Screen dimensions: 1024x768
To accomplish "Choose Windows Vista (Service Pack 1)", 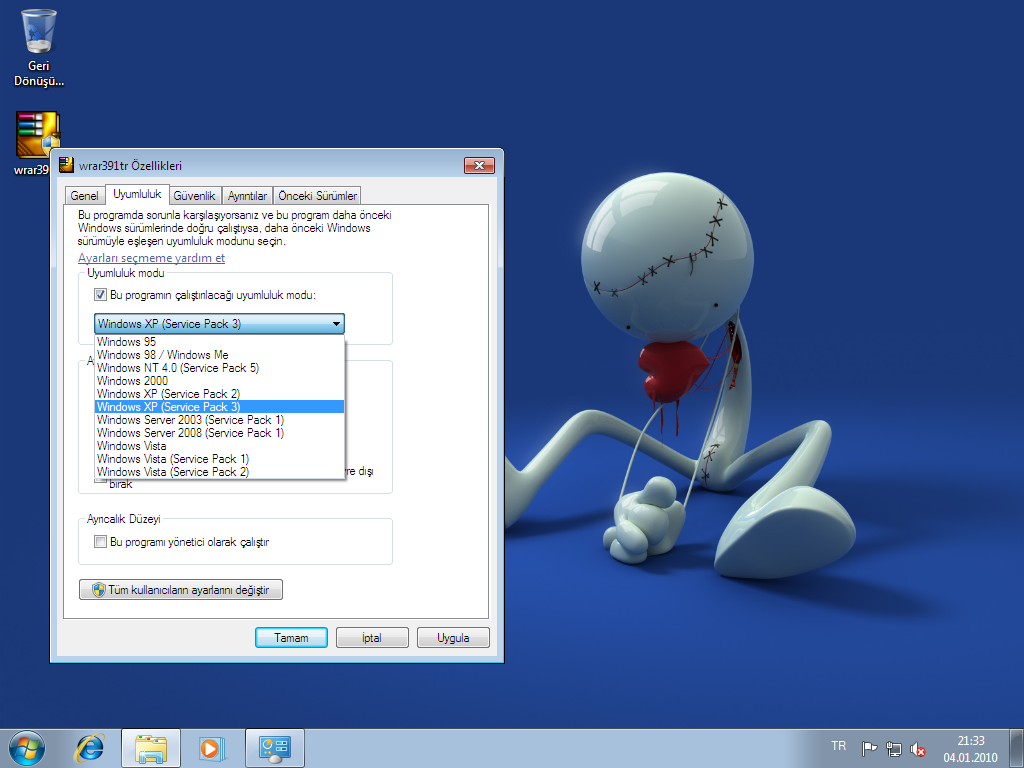I will [x=219, y=459].
